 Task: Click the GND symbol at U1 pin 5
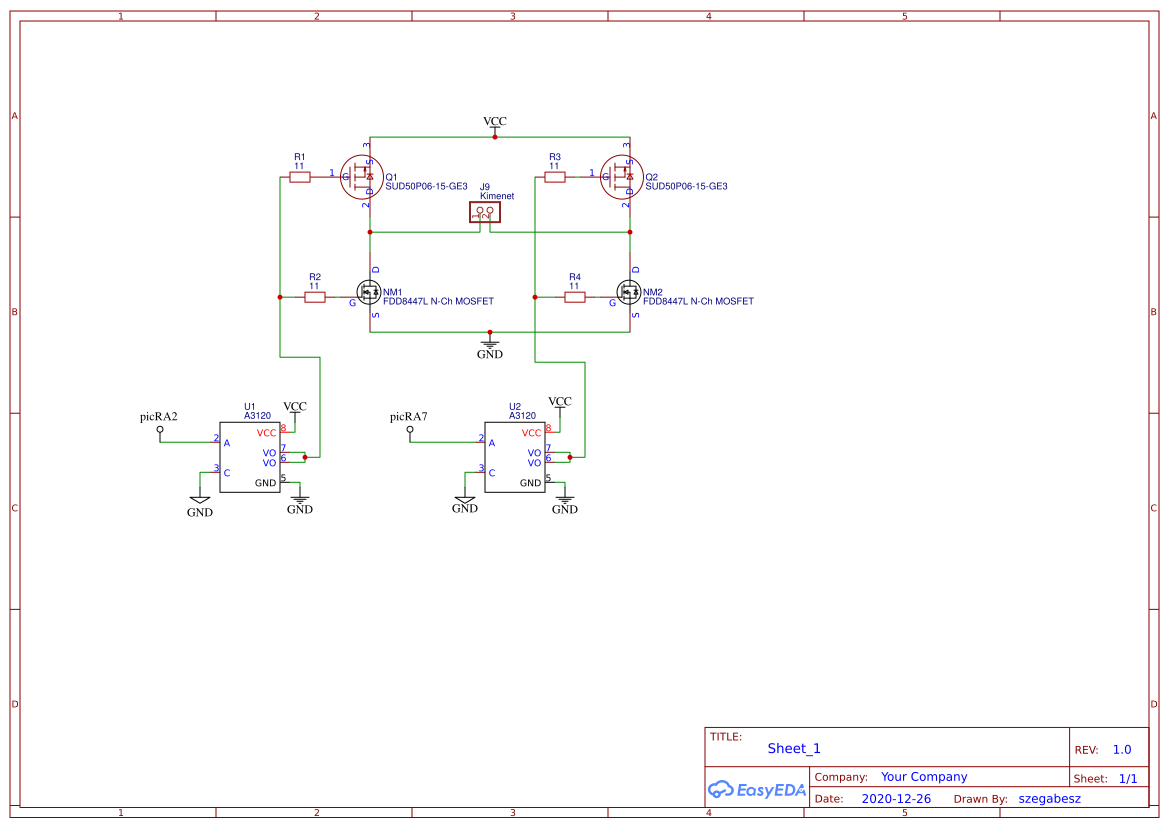click(x=300, y=504)
